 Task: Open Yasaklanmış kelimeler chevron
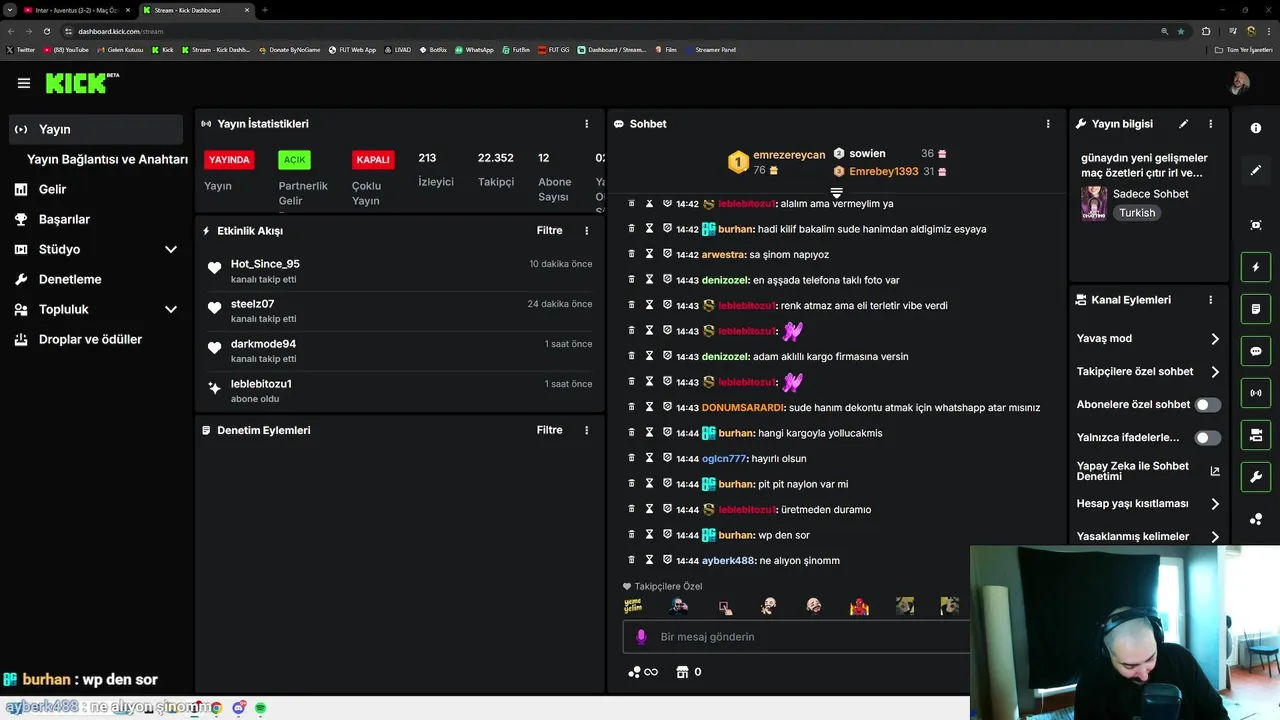pos(1215,537)
